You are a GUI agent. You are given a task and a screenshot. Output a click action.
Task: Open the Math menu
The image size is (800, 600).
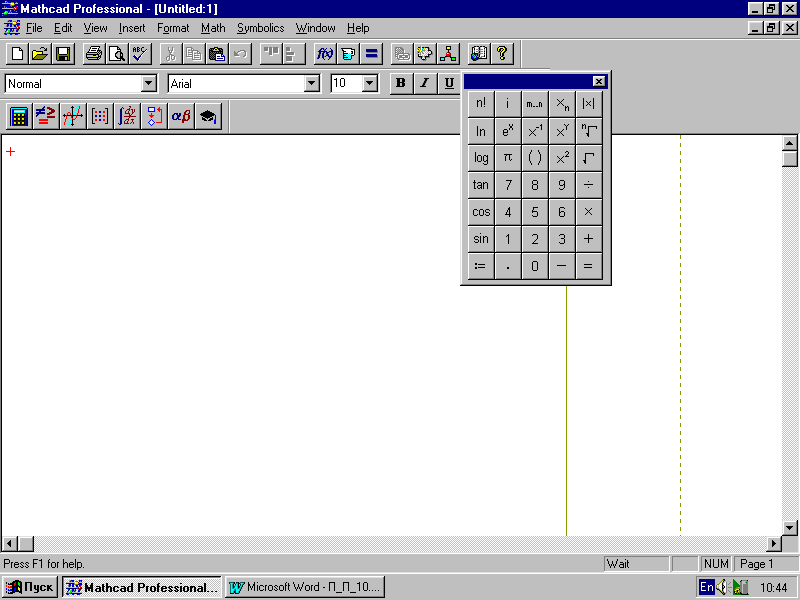coord(213,28)
